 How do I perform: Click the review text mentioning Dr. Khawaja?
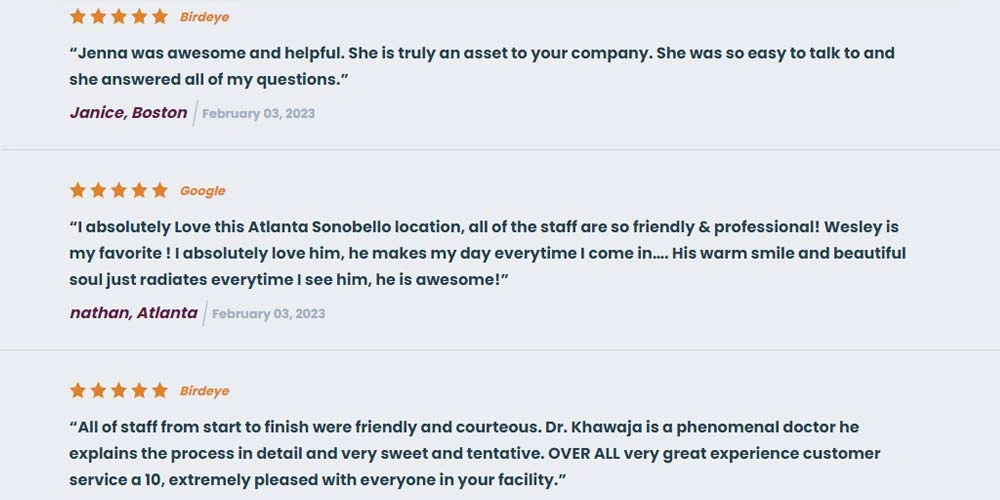pos(474,453)
